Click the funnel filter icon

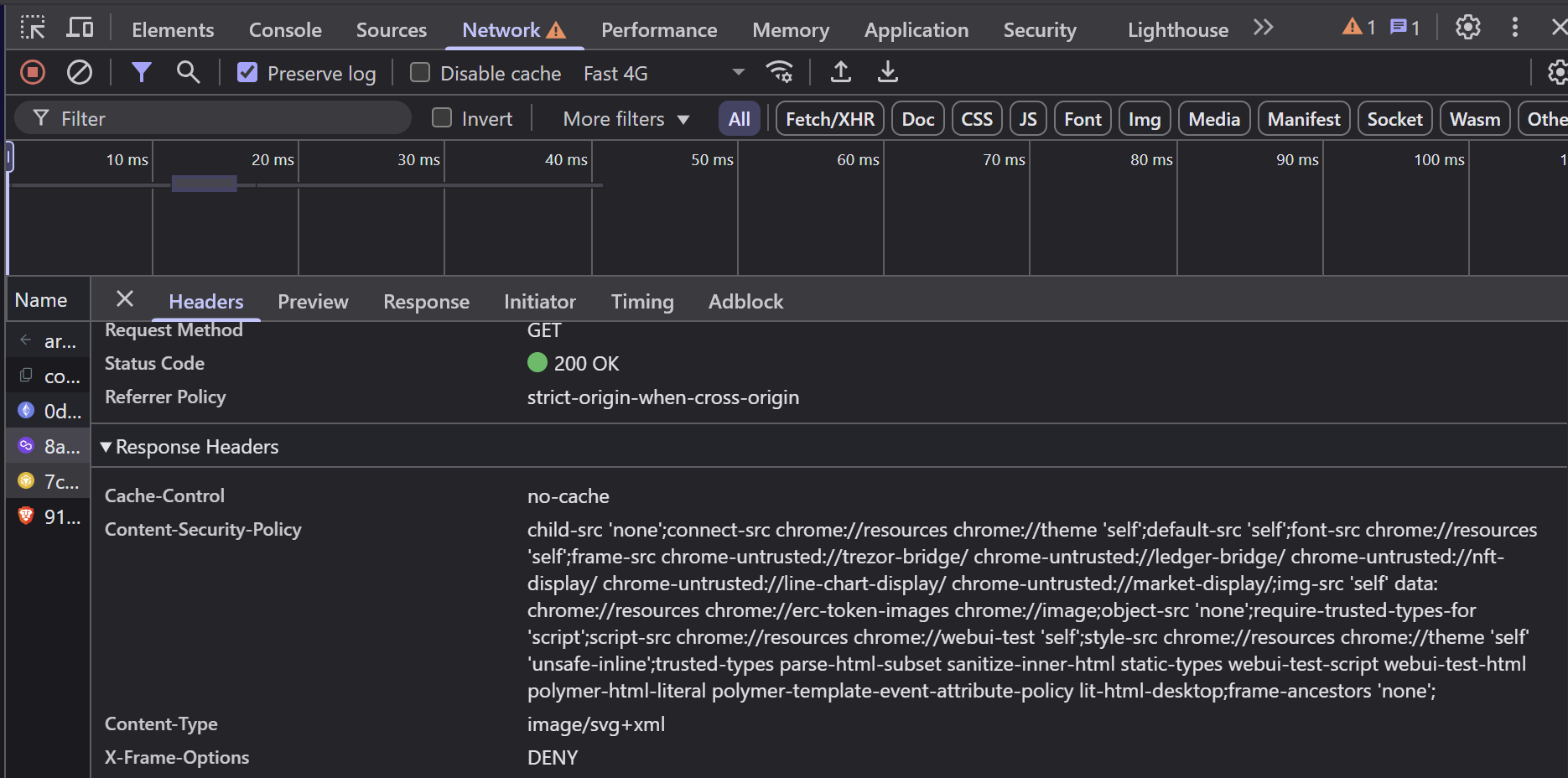141,73
